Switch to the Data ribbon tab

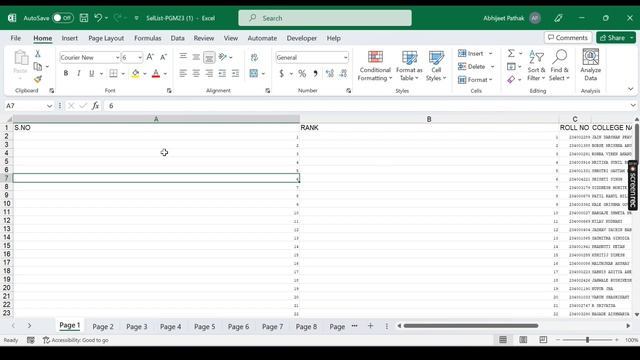(x=178, y=38)
